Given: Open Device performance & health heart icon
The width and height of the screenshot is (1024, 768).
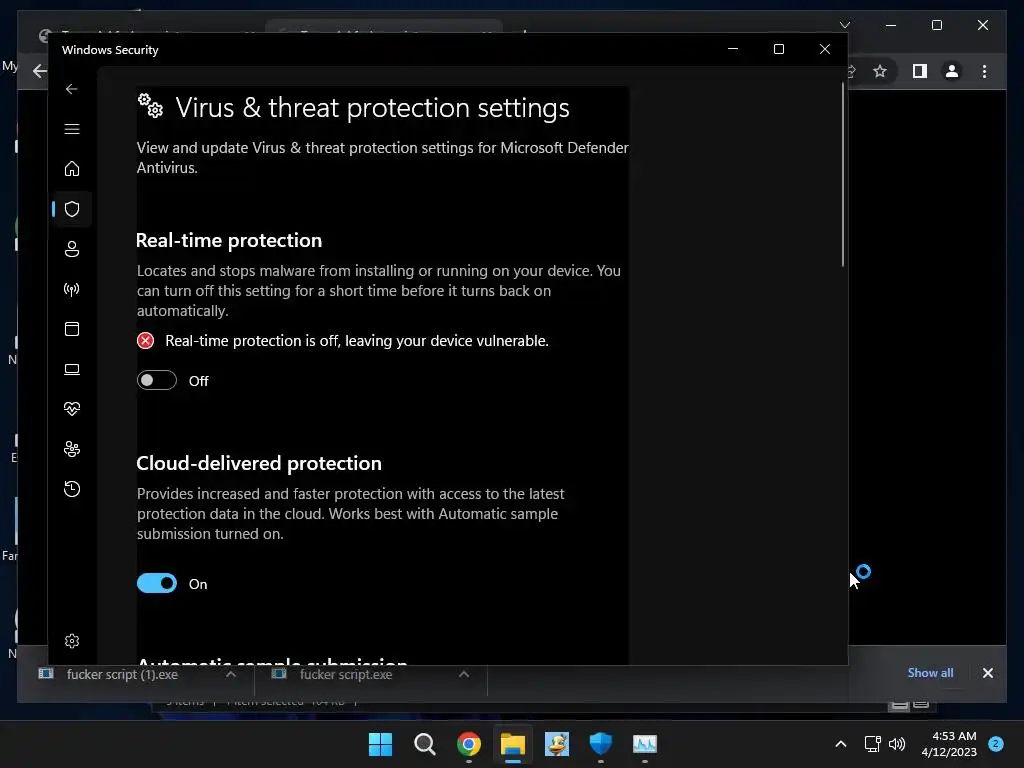Looking at the screenshot, I should pyautogui.click(x=72, y=409).
